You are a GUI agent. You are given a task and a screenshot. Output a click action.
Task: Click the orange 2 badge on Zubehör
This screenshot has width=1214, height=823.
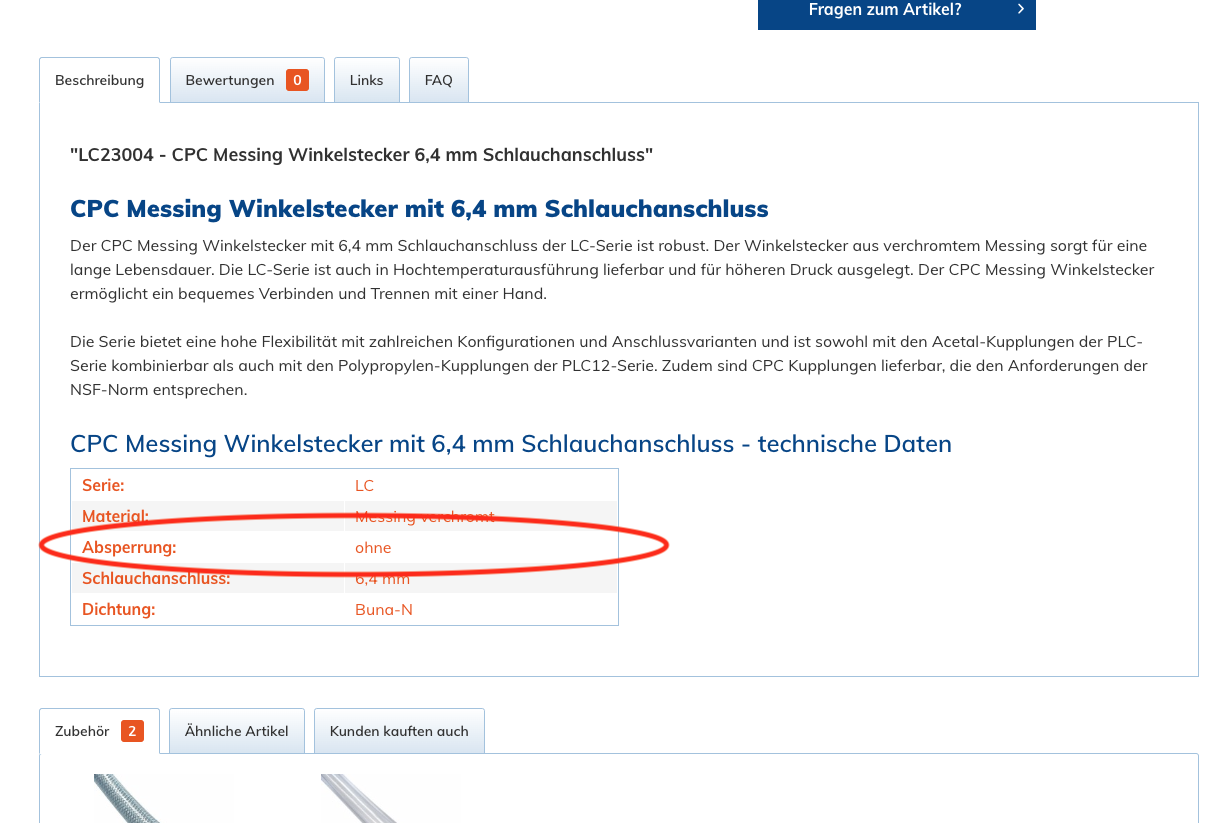(x=132, y=731)
